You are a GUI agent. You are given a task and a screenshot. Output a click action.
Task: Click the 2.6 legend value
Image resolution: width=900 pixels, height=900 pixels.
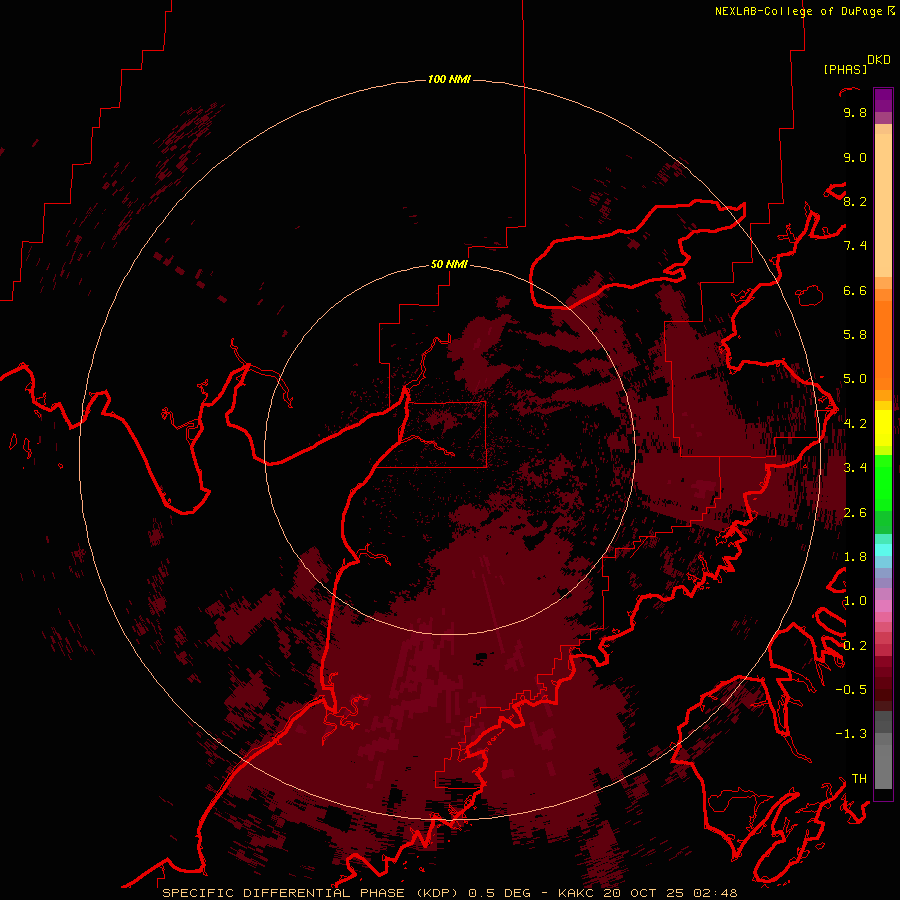click(x=855, y=513)
